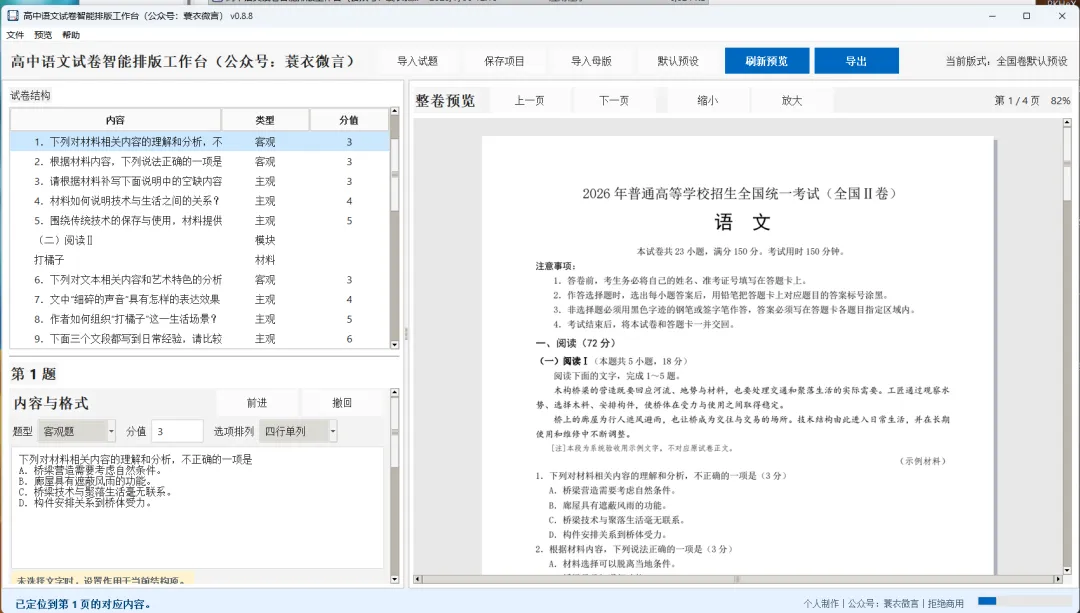Sort by the 类型 column header

[x=265, y=120]
